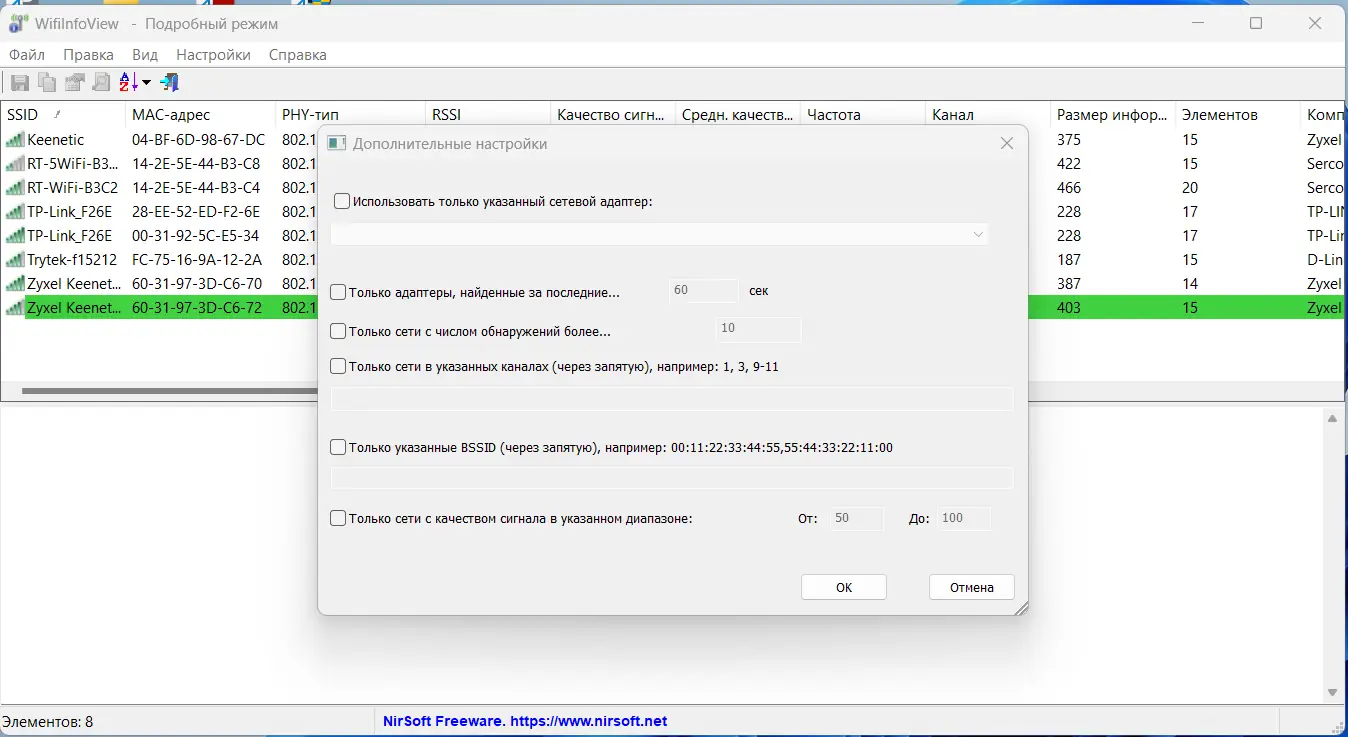Viewport: 1348px width, 737px height.
Task: Click signal icon in row with MAC 28-EE-52-ED-F2-6E
Action: pos(15,212)
